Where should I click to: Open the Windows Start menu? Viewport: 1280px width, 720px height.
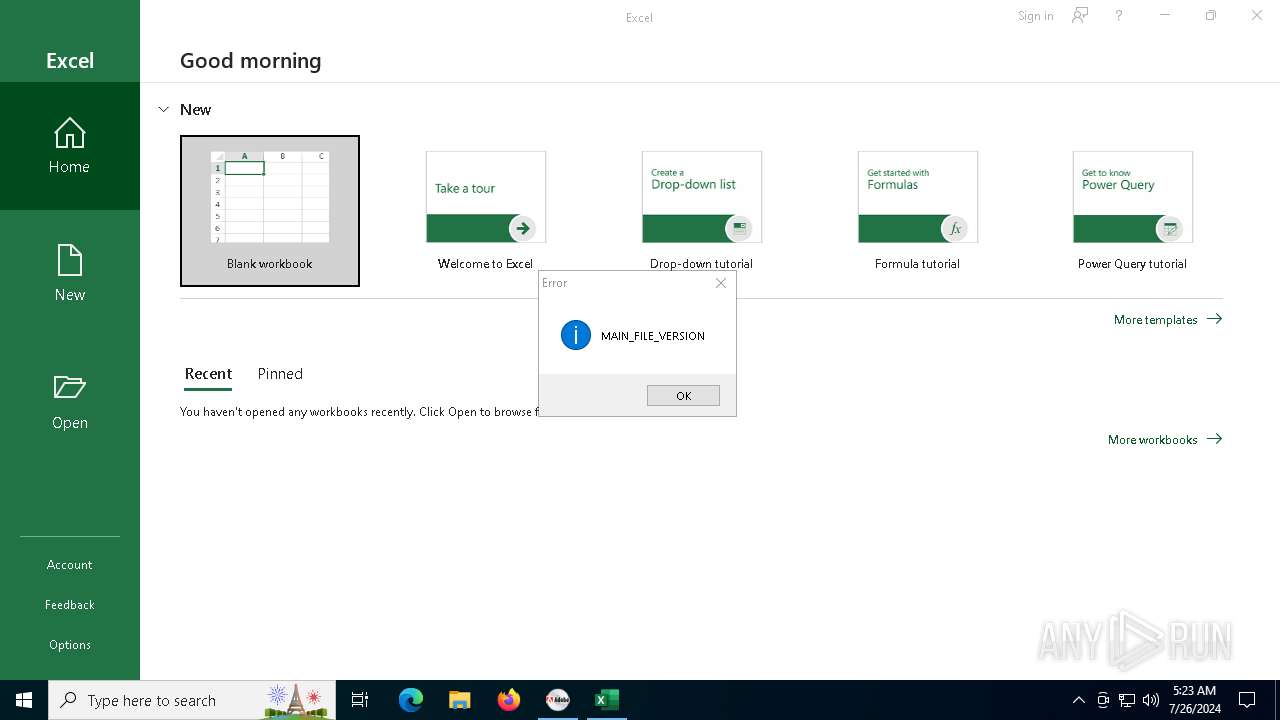24,700
